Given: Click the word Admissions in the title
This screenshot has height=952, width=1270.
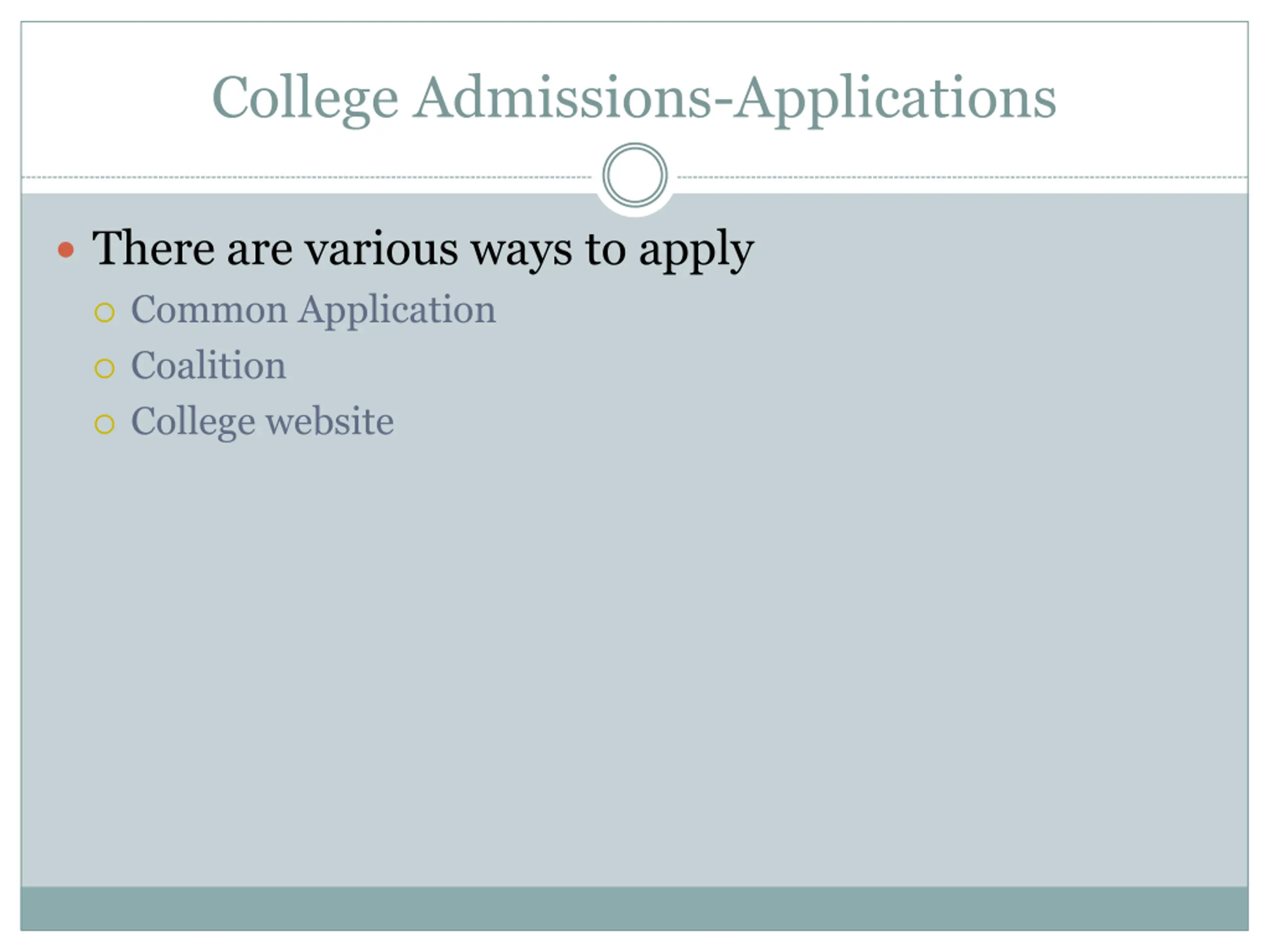Looking at the screenshot, I should (562, 98).
